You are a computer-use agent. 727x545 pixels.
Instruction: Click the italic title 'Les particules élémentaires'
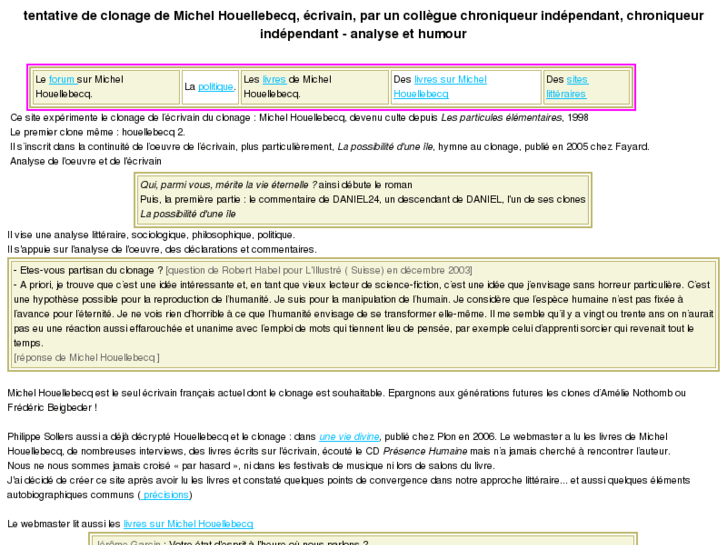tap(501, 118)
